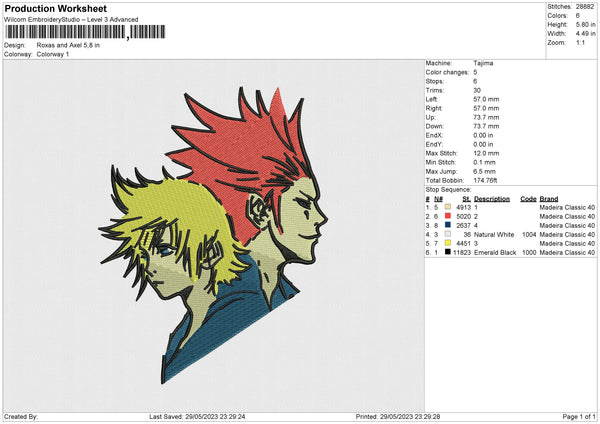Click the Max Stitch value 12.0 mm

click(486, 153)
